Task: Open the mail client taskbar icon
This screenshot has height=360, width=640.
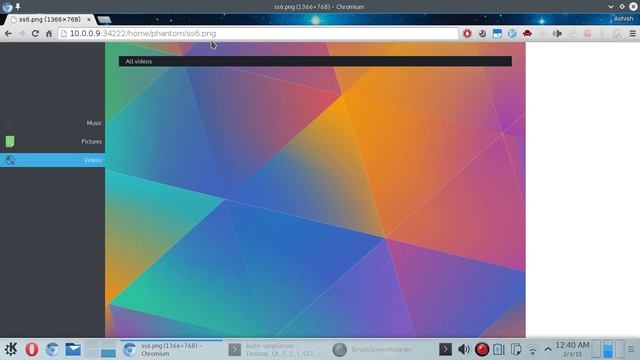Action: coord(73,349)
